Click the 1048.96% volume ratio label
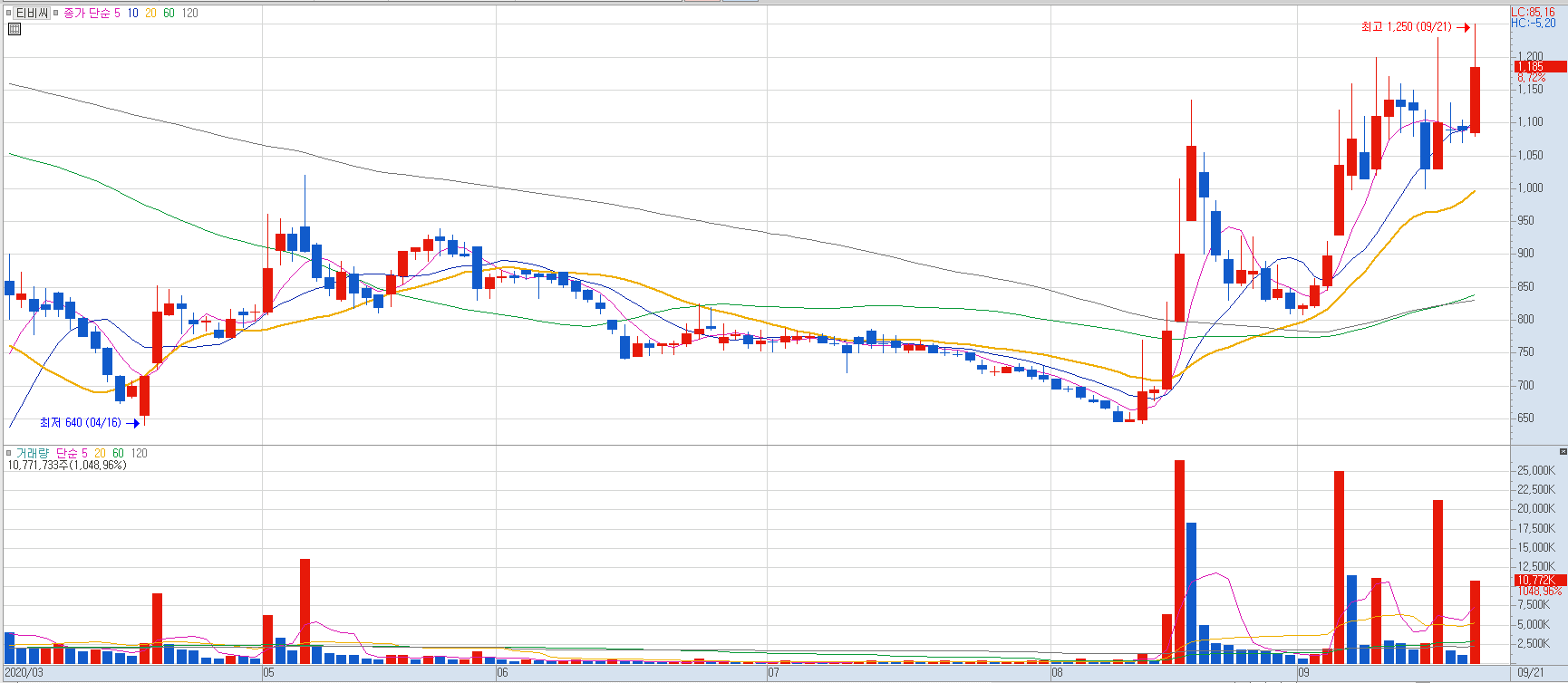 click(x=1540, y=591)
